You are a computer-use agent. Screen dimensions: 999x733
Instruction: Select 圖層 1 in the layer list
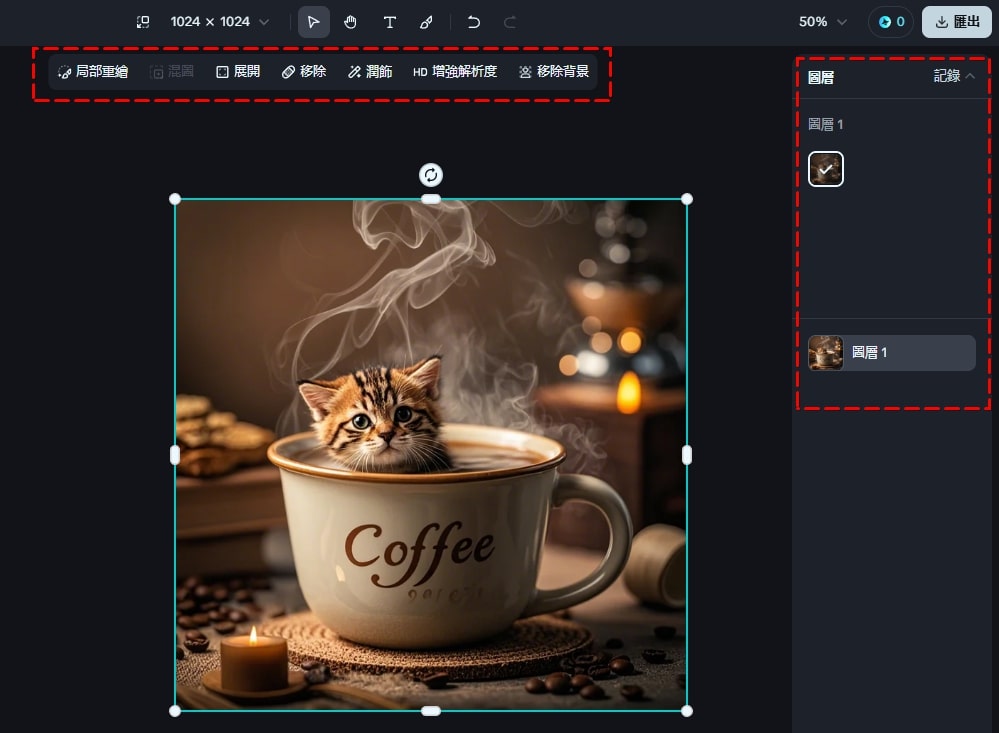coord(891,353)
